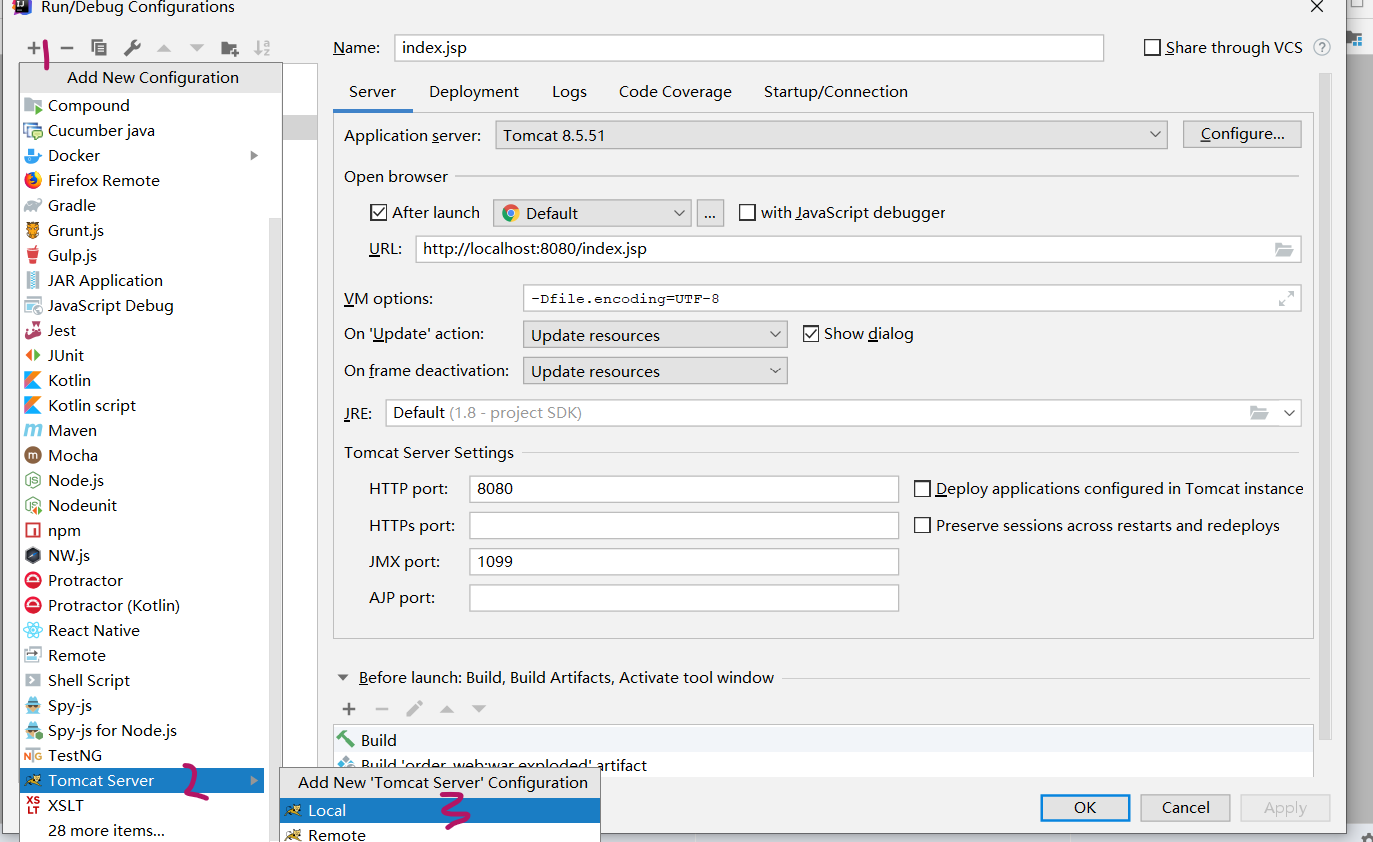Switch to the Deployment tab
Viewport: 1373px width, 842px height.
[x=474, y=91]
